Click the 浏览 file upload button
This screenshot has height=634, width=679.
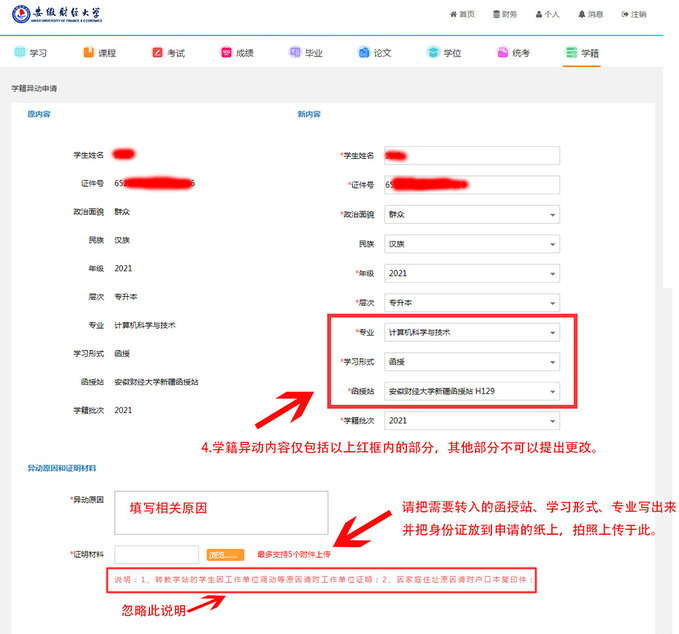pyautogui.click(x=225, y=554)
